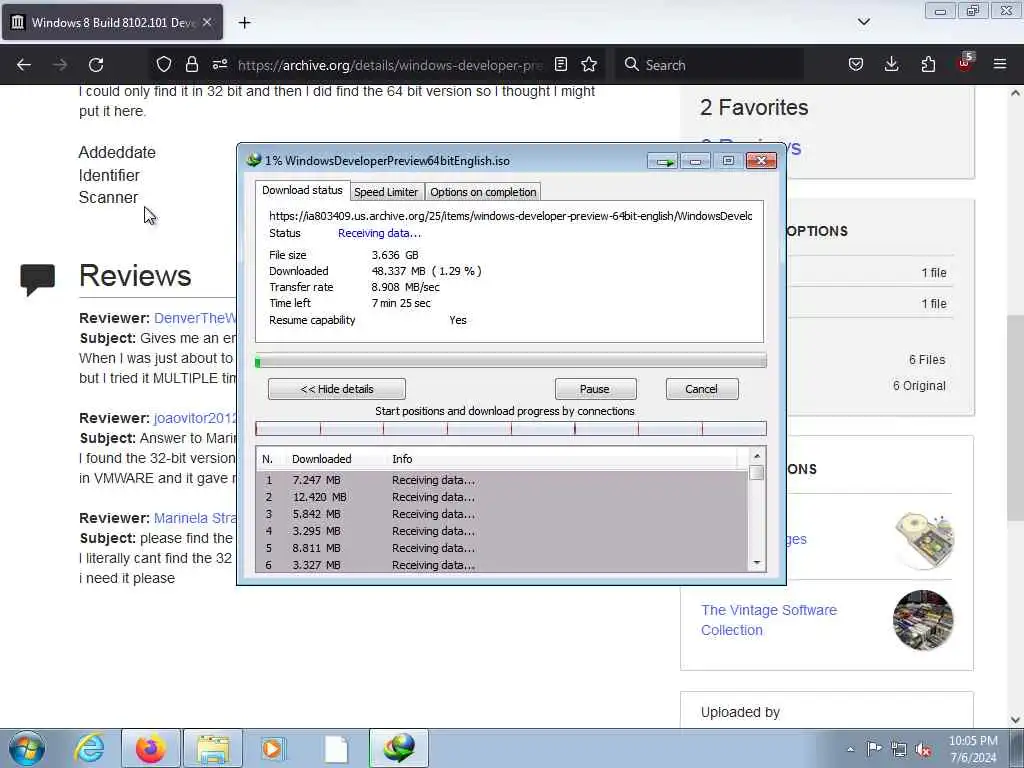Open Windows Explorer folder in taskbar
The image size is (1024, 768).
pos(213,748)
